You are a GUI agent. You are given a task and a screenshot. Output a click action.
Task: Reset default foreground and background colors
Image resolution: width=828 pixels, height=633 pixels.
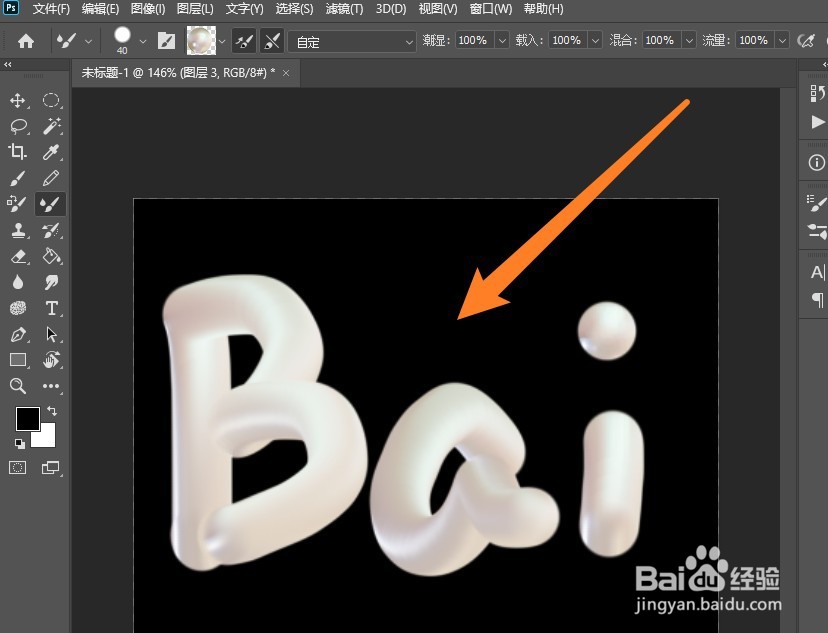coord(20,443)
